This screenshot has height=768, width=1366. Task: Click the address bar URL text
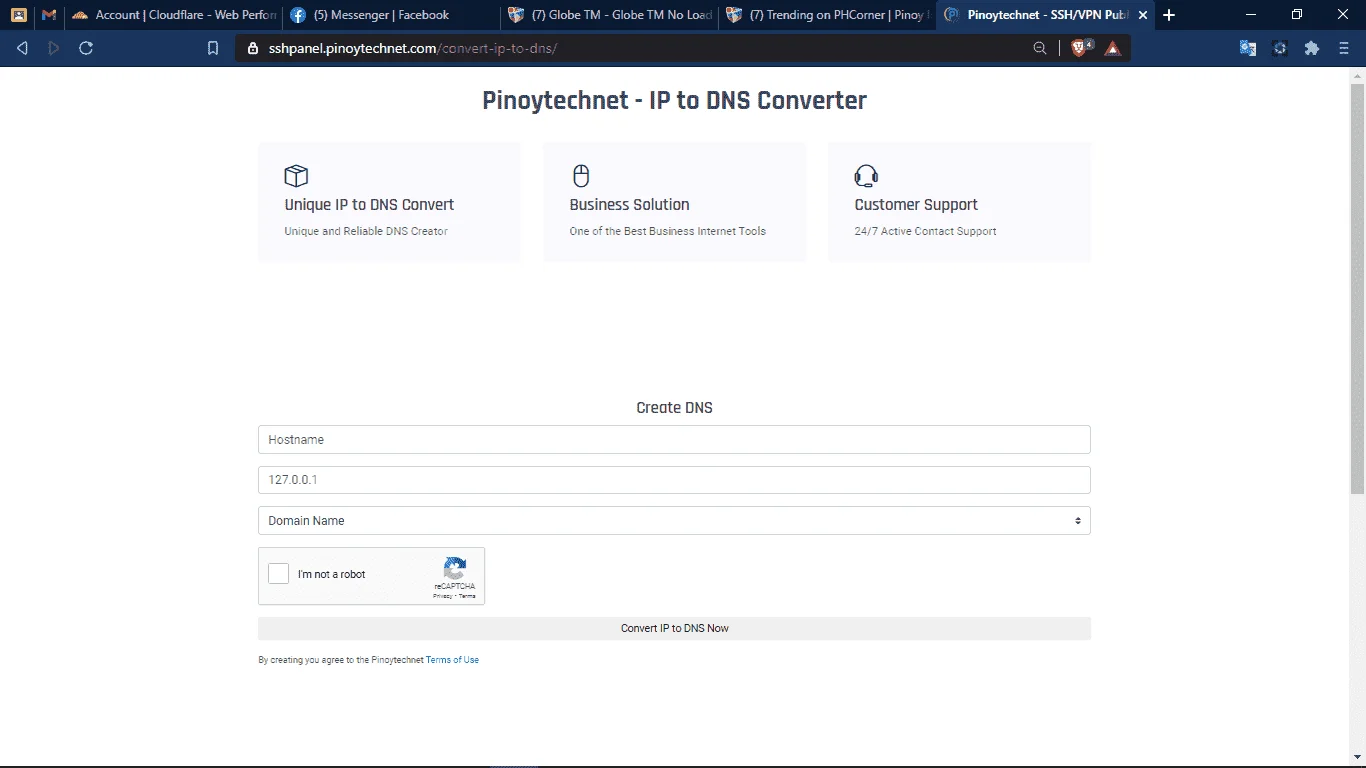[413, 48]
